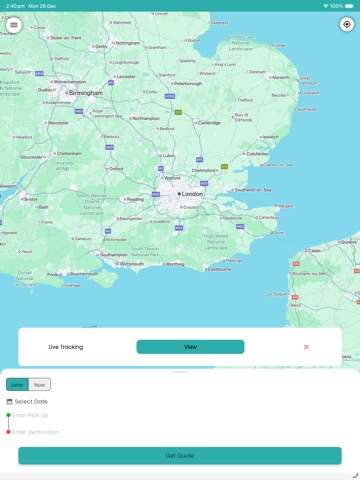Click London label on the map
Screen dimensions: 360x480
(x=192, y=194)
